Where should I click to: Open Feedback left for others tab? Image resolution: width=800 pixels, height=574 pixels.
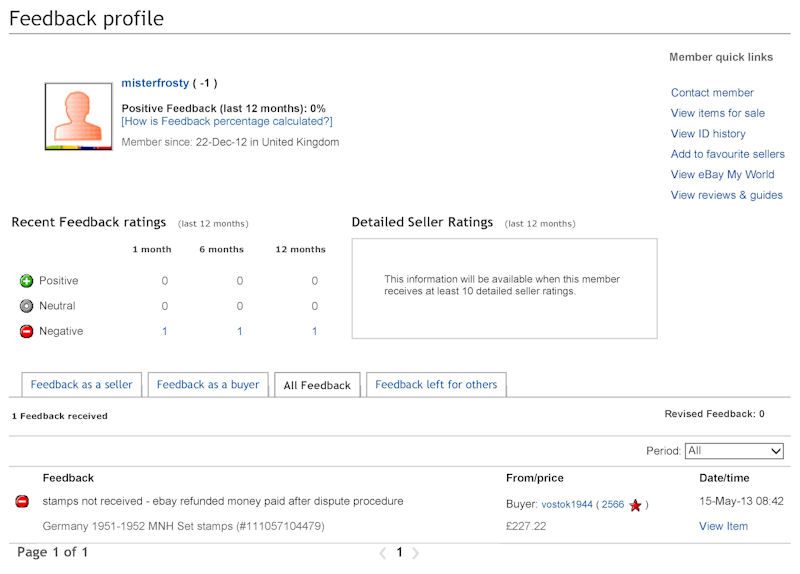[x=436, y=385]
